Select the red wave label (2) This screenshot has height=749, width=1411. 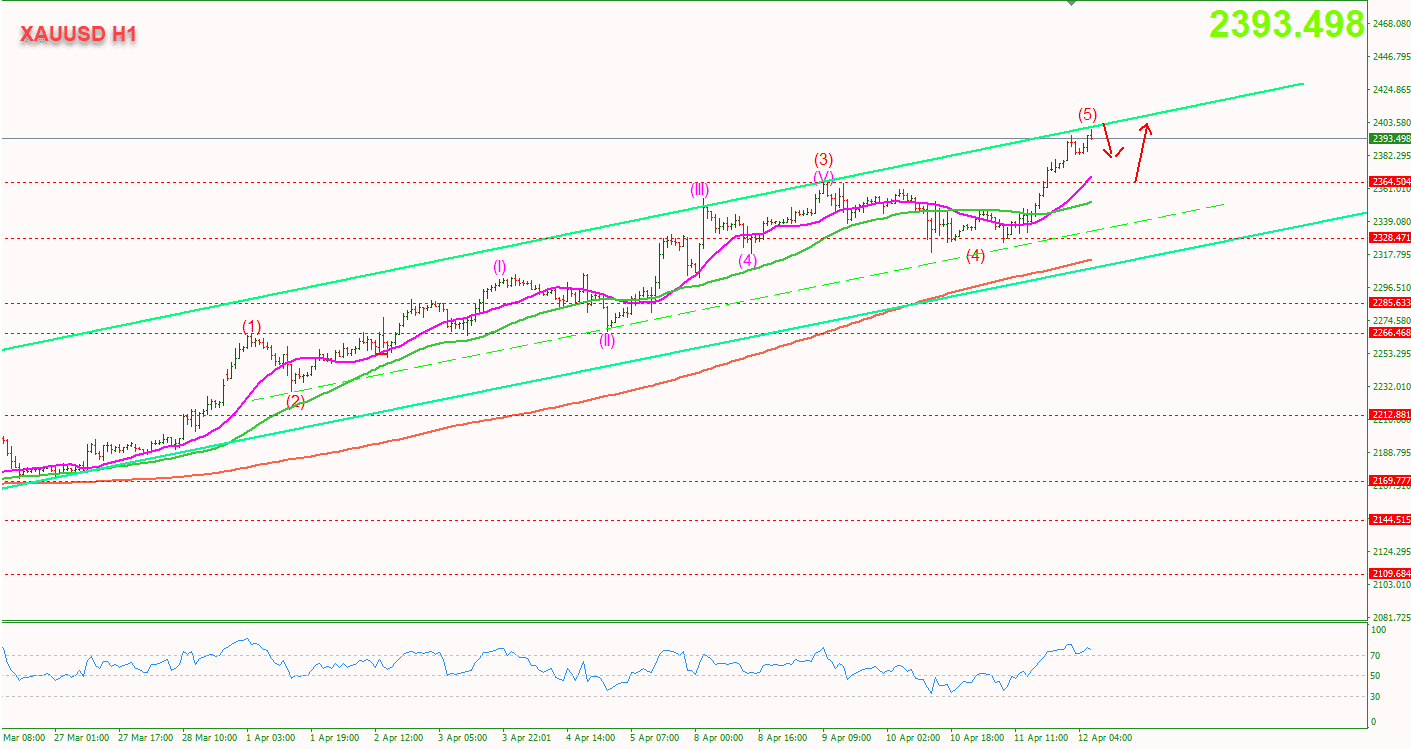click(x=295, y=401)
